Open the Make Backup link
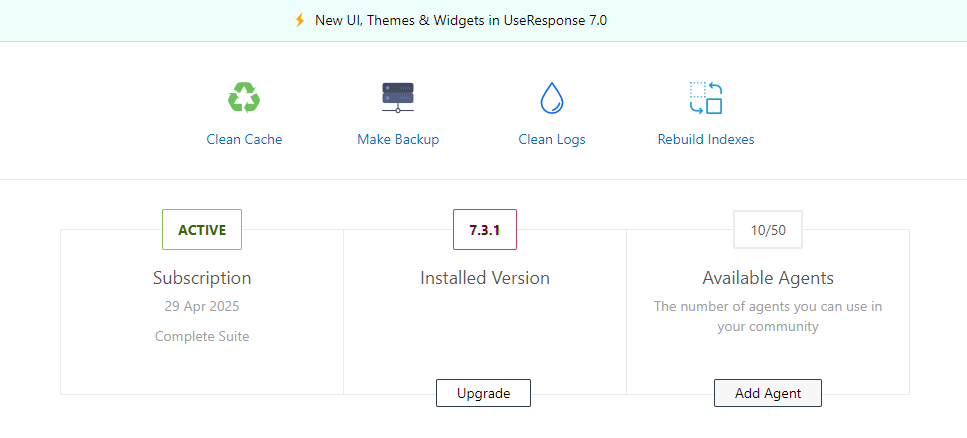The width and height of the screenshot is (967, 438). pos(398,139)
